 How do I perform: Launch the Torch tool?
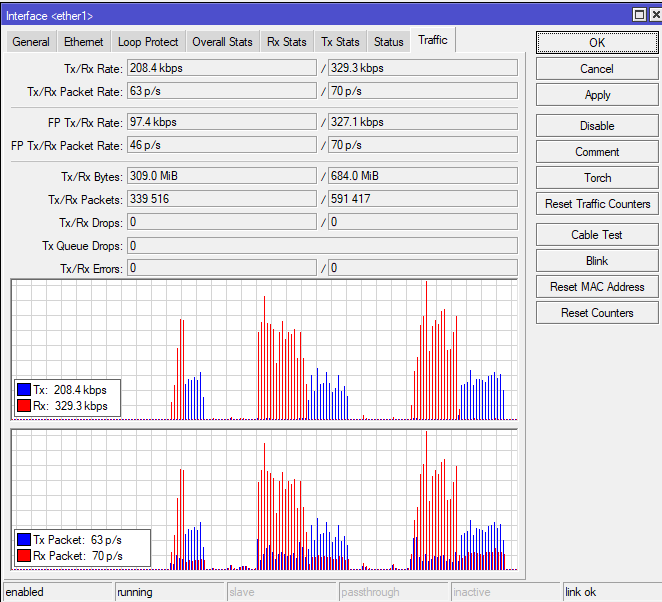click(597, 178)
